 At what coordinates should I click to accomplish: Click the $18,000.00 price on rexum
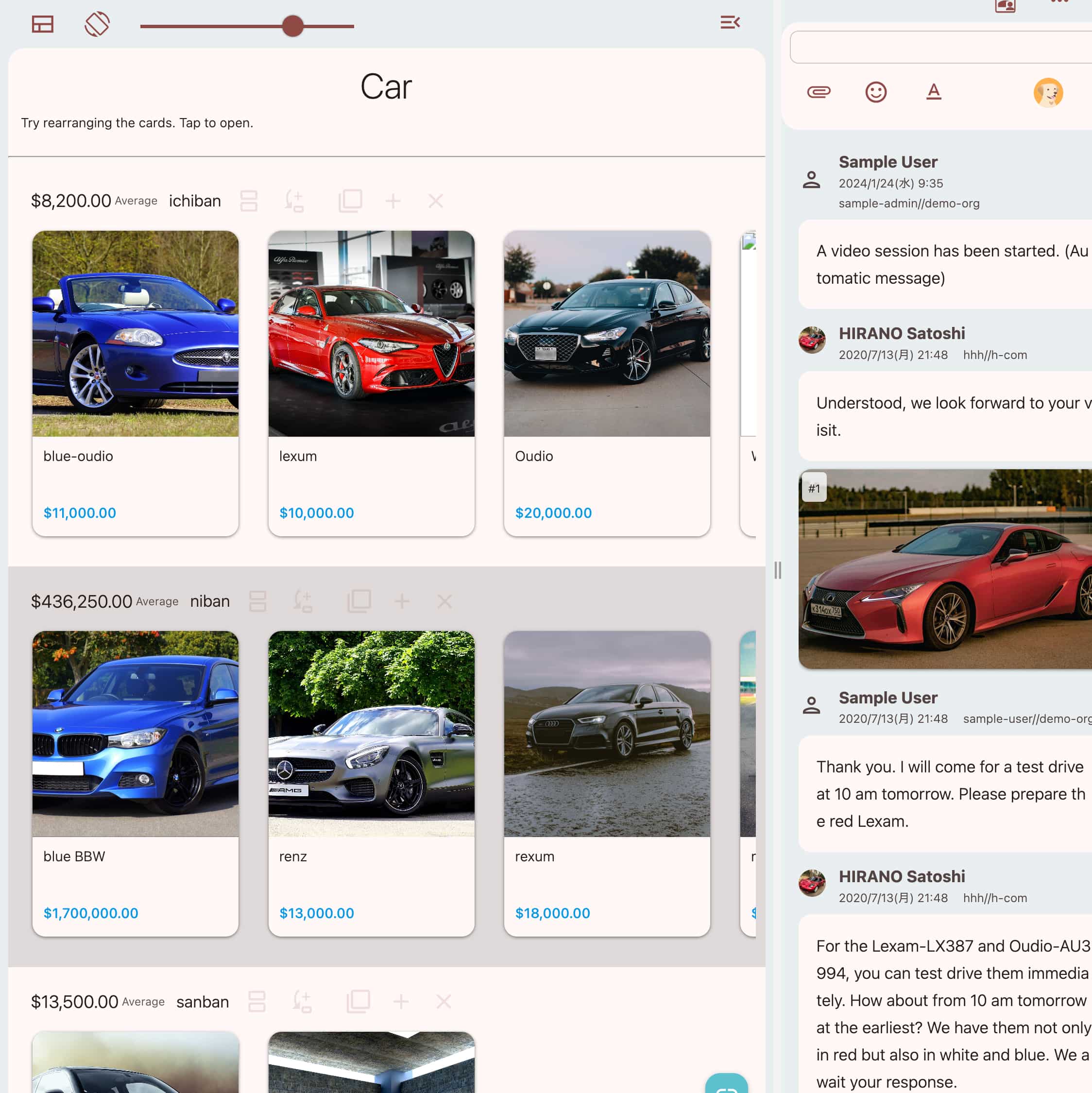tap(553, 913)
